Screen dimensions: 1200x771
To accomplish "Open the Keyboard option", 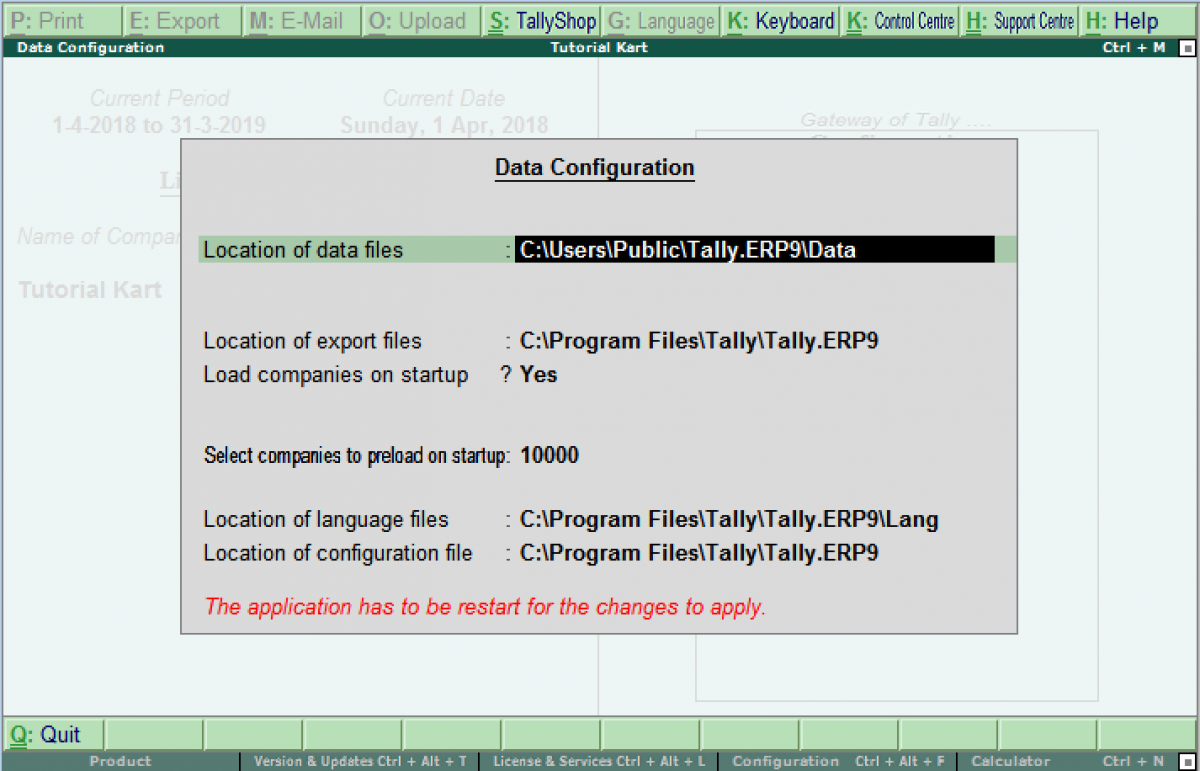I will tap(780, 20).
